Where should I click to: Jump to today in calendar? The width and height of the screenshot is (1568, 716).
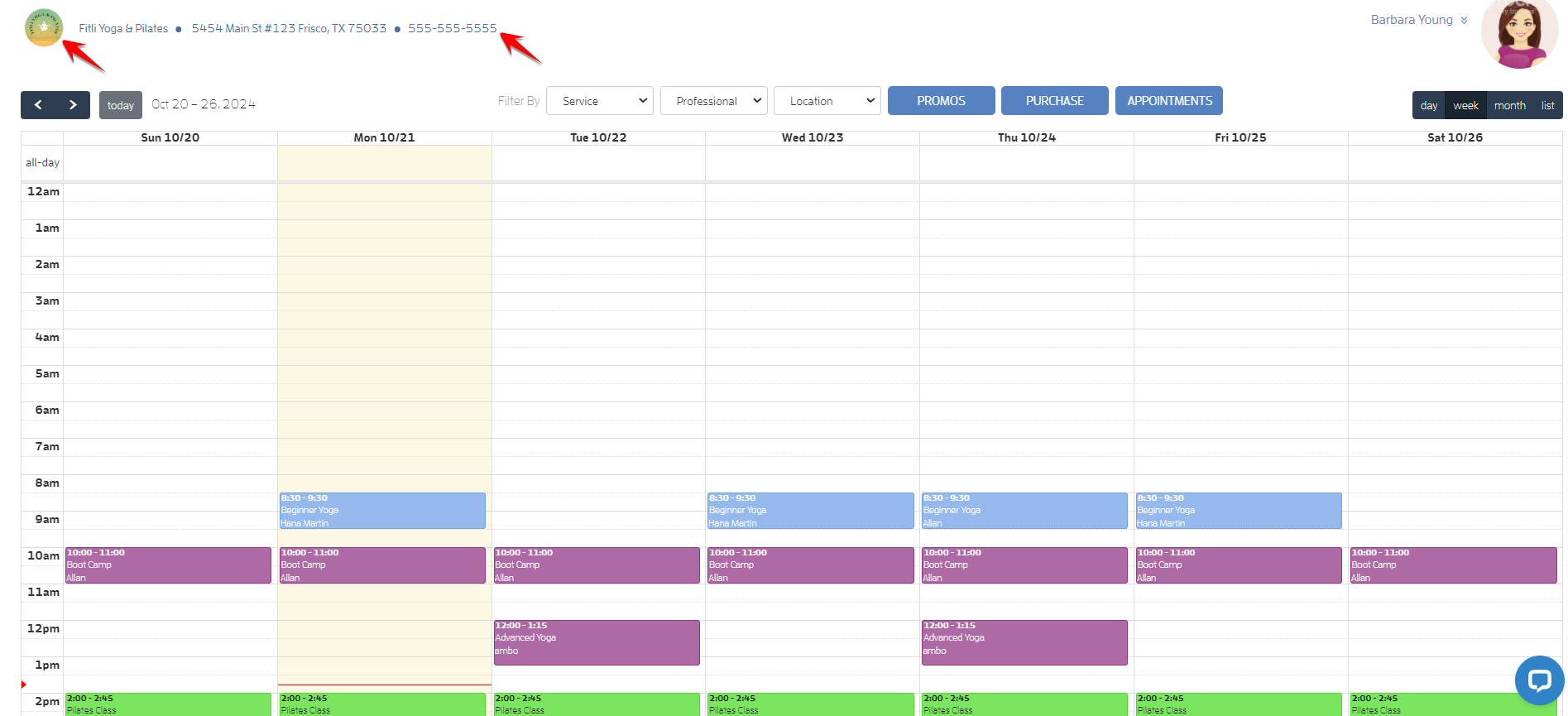[x=121, y=105]
